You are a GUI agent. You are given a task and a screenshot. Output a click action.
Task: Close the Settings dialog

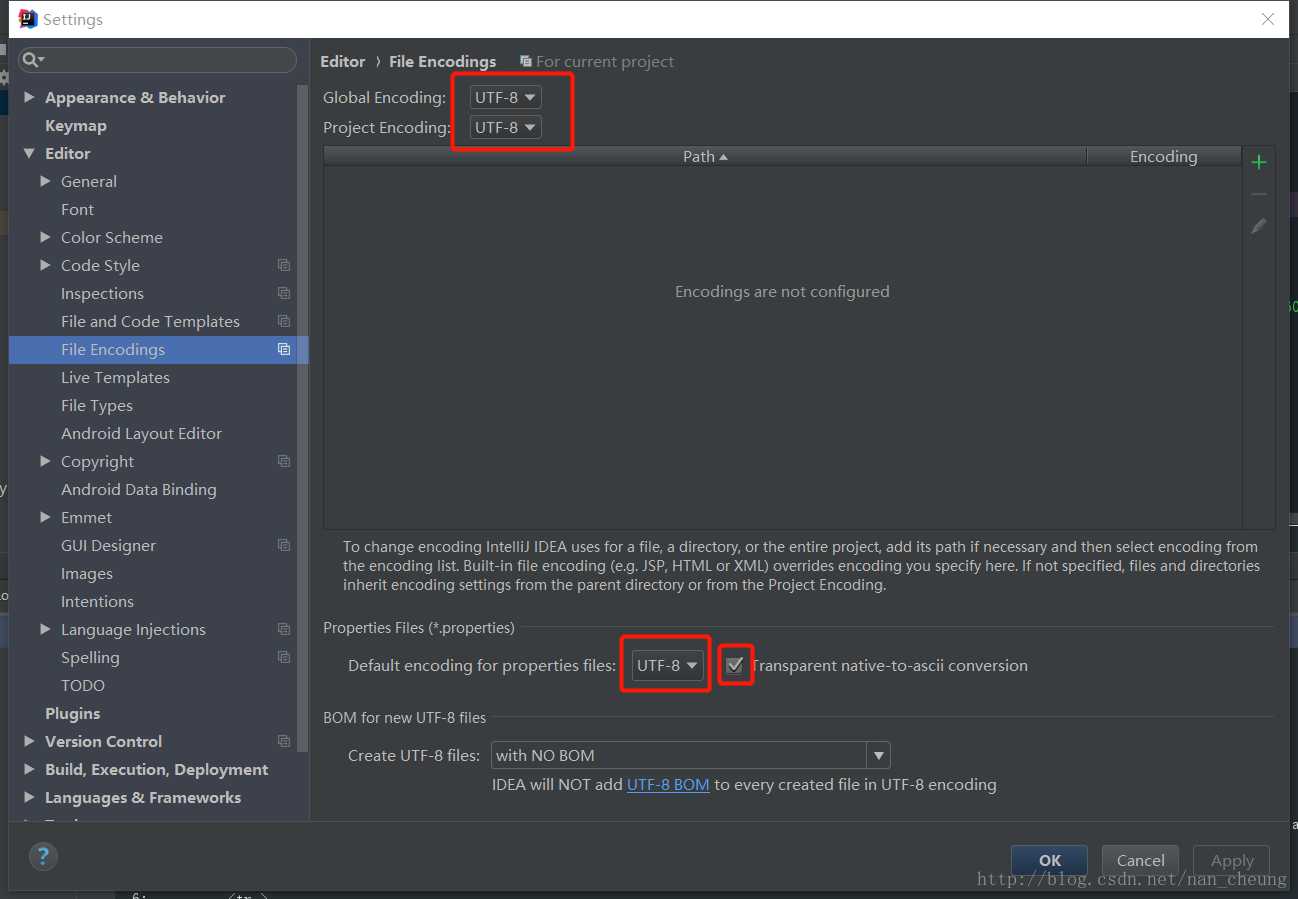[1268, 19]
